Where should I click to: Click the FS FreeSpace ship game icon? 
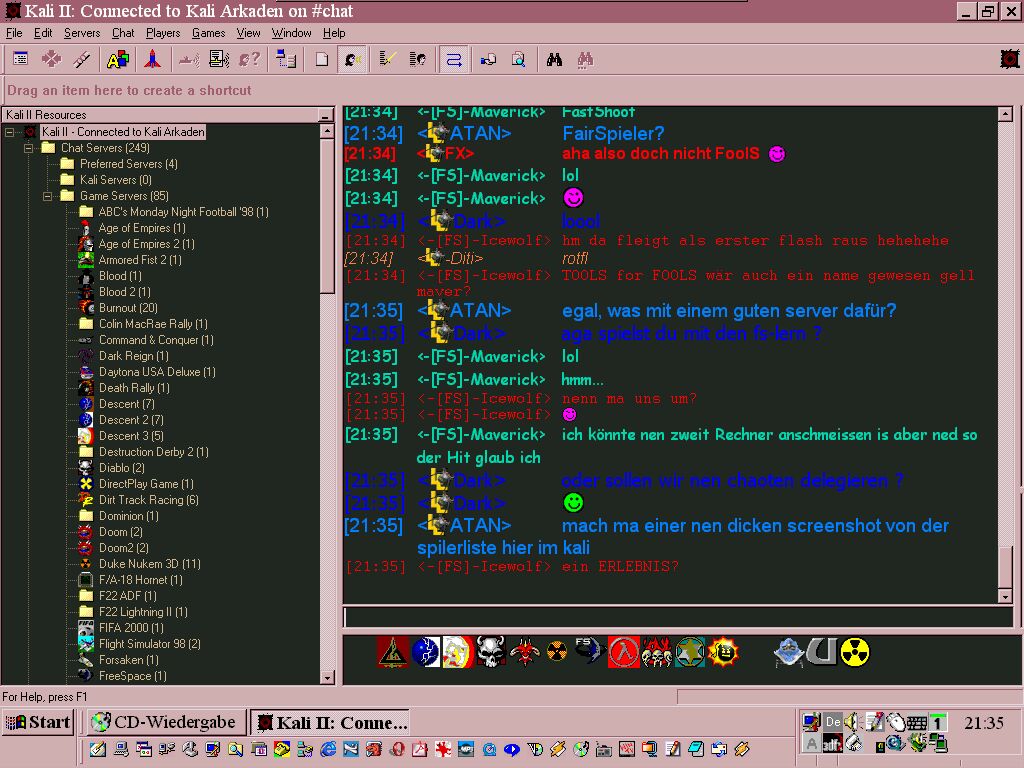(589, 652)
